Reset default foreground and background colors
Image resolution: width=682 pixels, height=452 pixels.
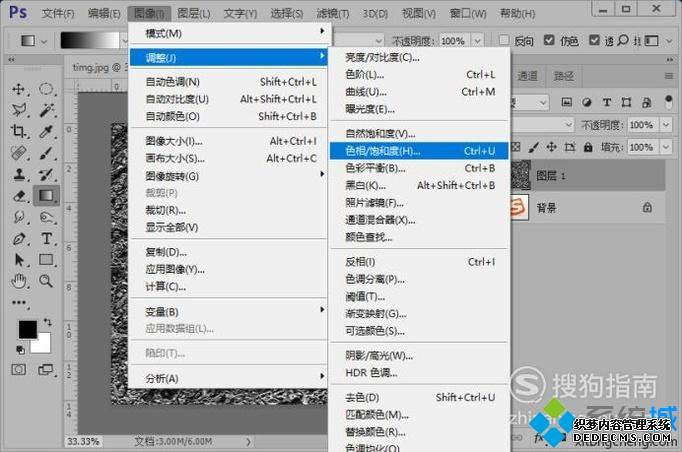[20, 349]
